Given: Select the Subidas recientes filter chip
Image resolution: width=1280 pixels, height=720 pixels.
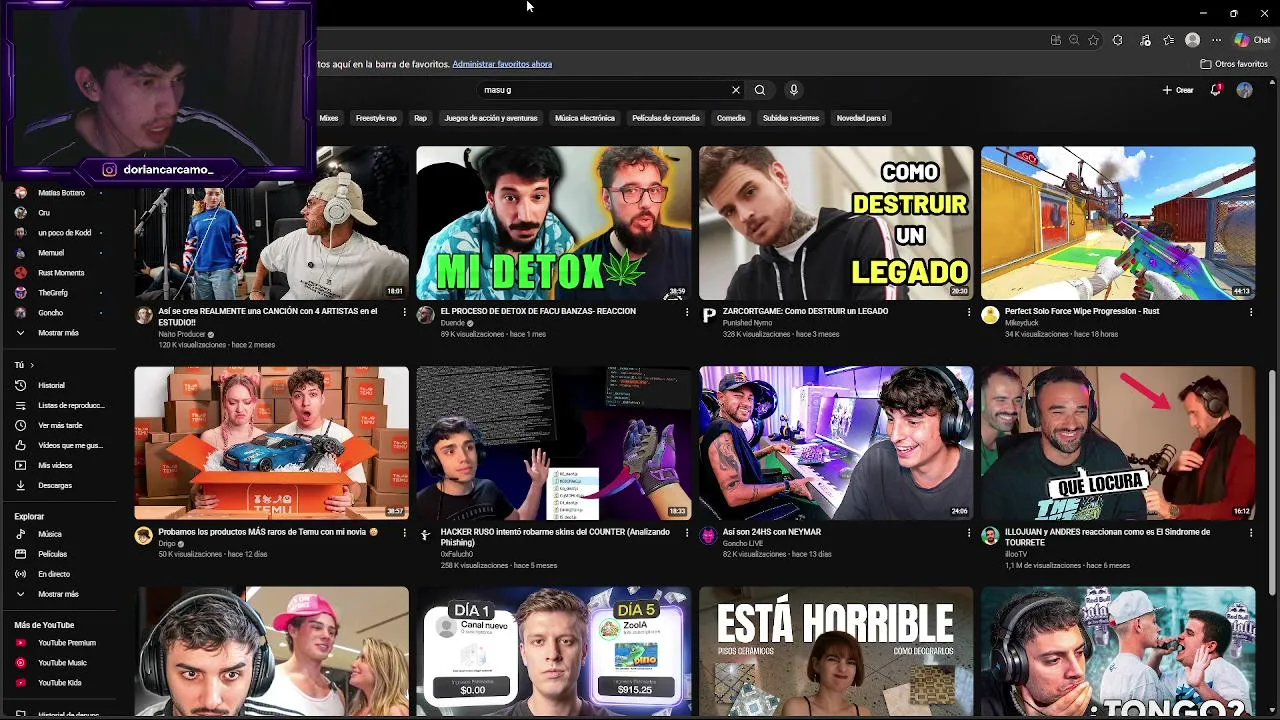Looking at the screenshot, I should click(x=791, y=118).
